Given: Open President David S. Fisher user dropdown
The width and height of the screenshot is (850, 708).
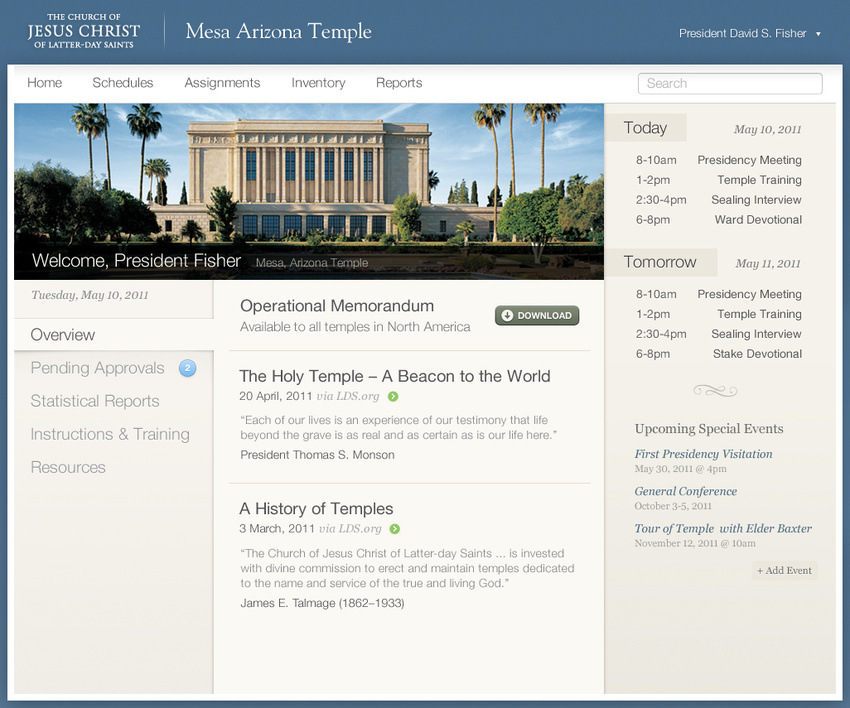Looking at the screenshot, I should pyautogui.click(x=750, y=34).
